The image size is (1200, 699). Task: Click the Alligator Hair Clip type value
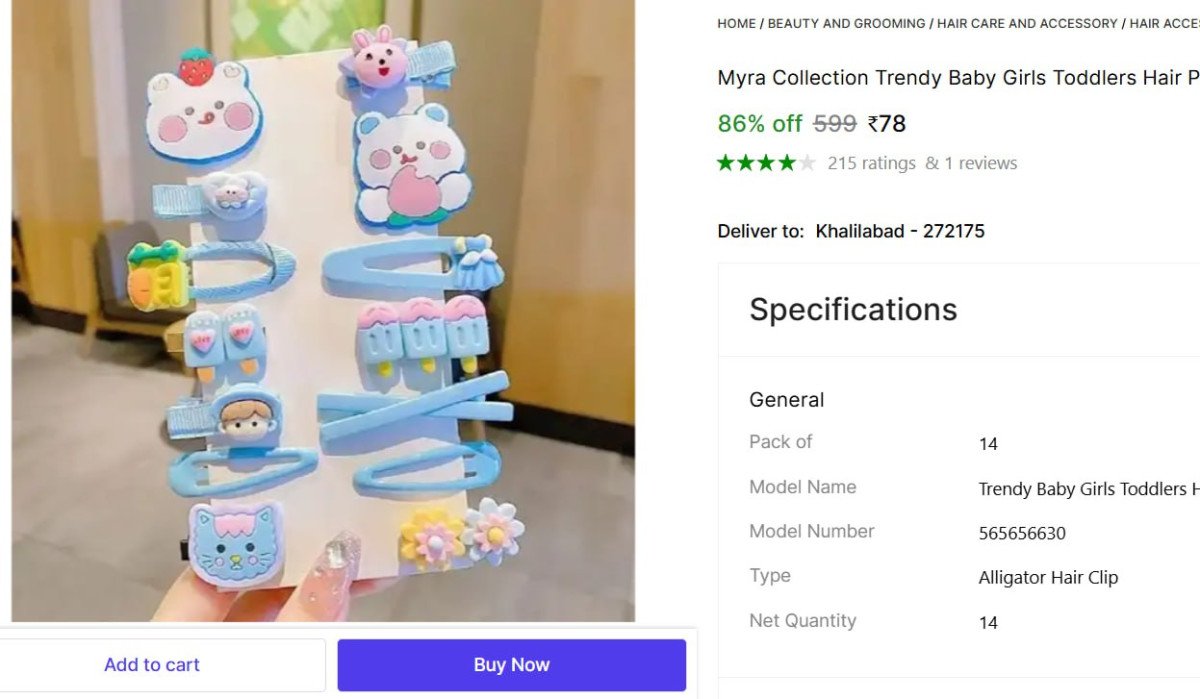click(1048, 577)
